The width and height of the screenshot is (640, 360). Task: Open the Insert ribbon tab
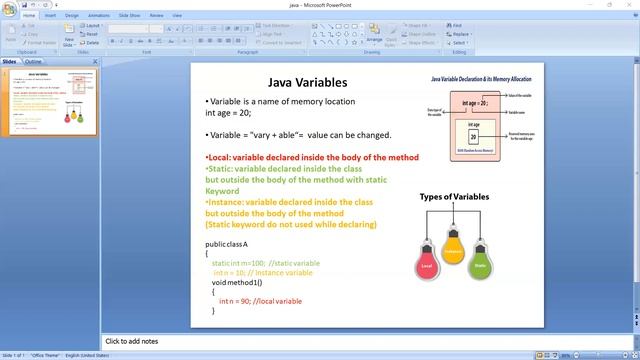click(51, 16)
